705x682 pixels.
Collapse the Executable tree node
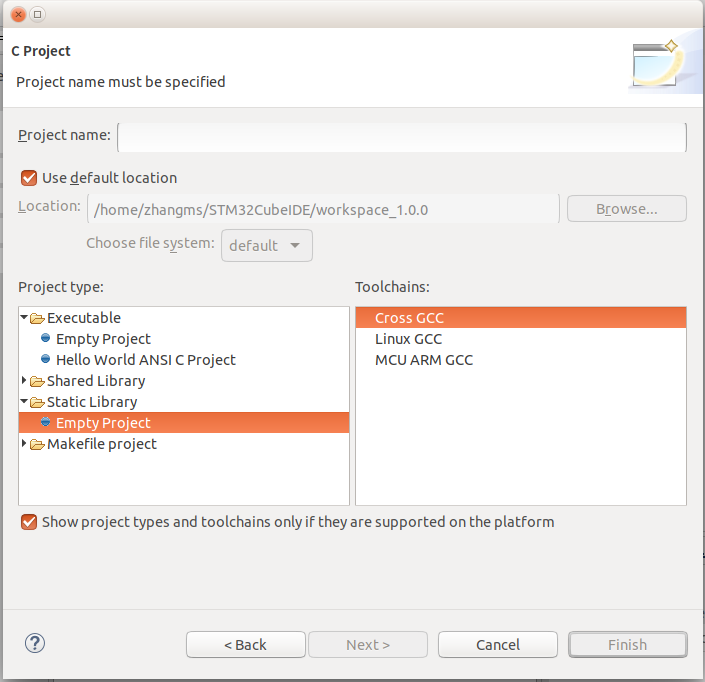click(x=24, y=318)
